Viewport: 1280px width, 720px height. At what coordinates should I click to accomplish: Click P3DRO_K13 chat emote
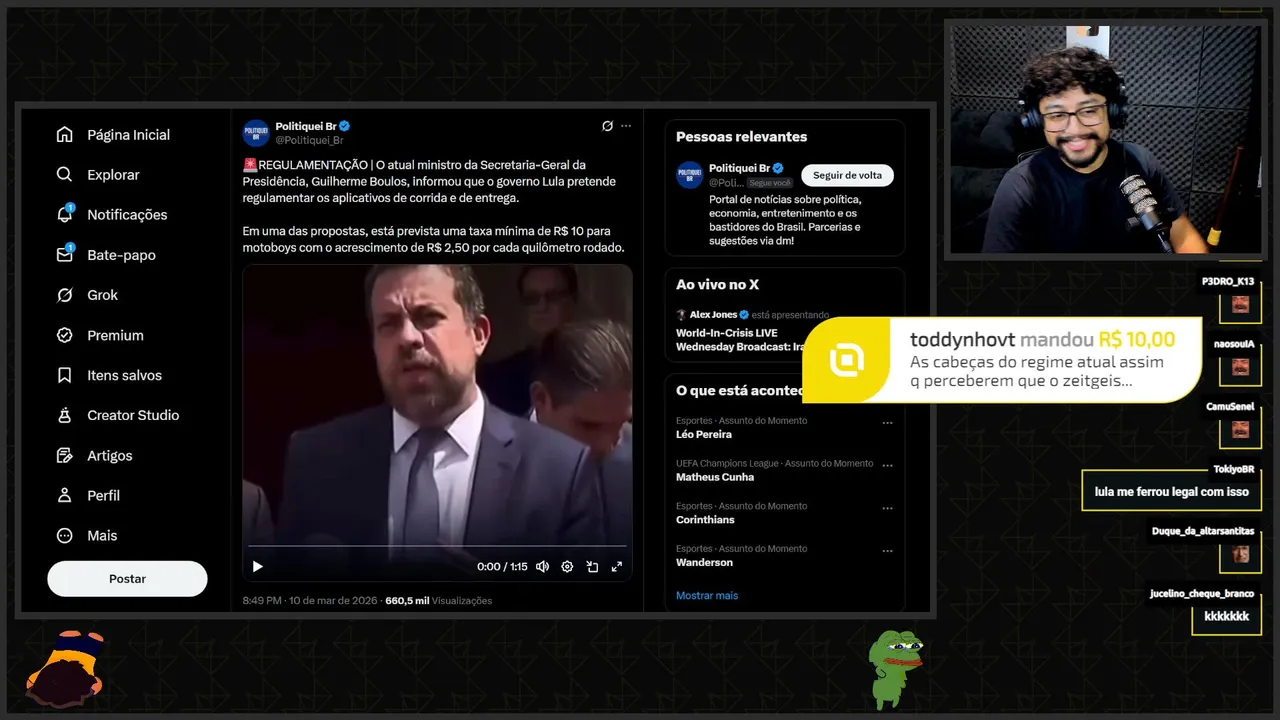[1240, 305]
